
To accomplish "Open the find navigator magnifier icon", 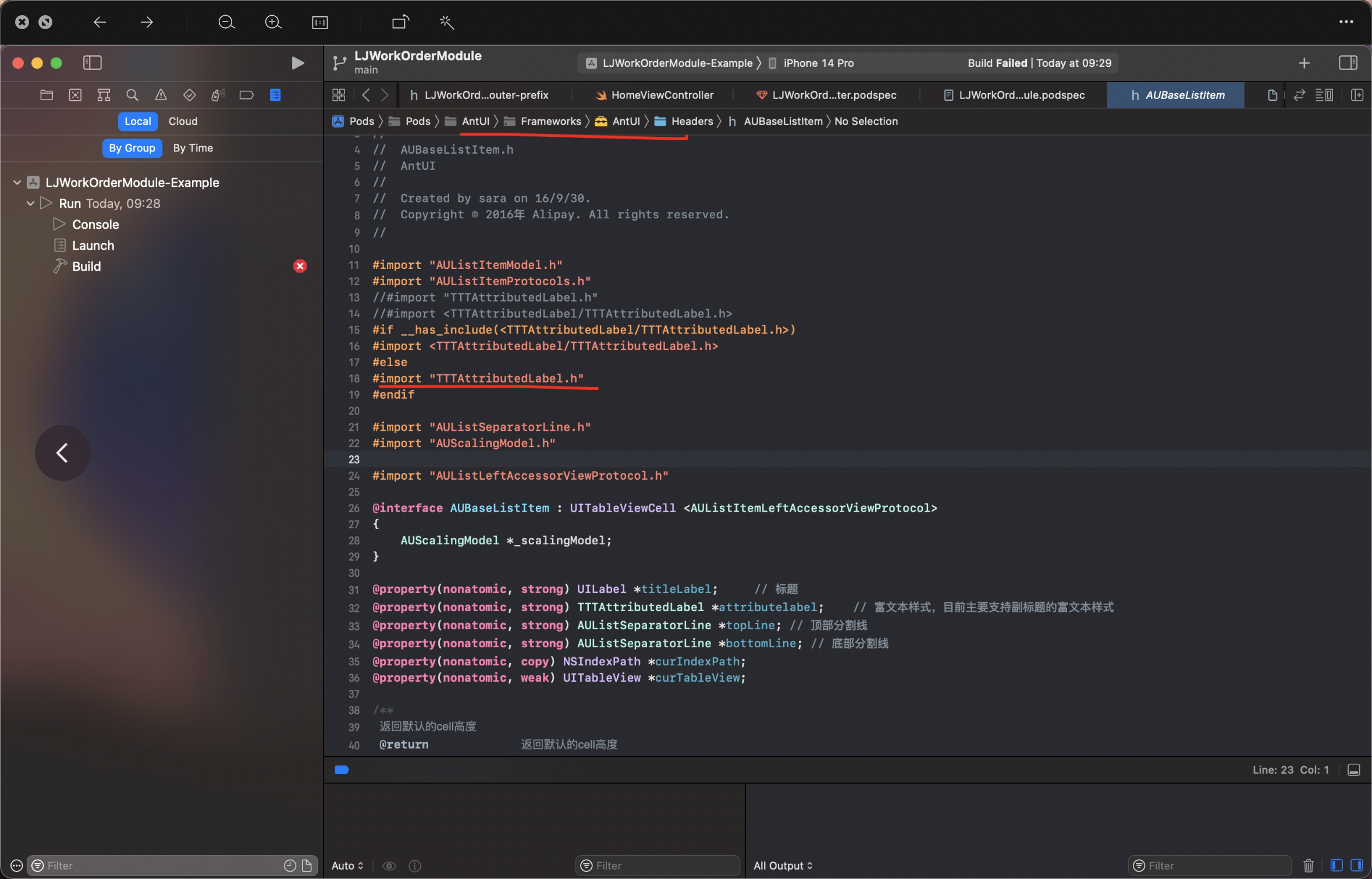I will click(x=132, y=95).
